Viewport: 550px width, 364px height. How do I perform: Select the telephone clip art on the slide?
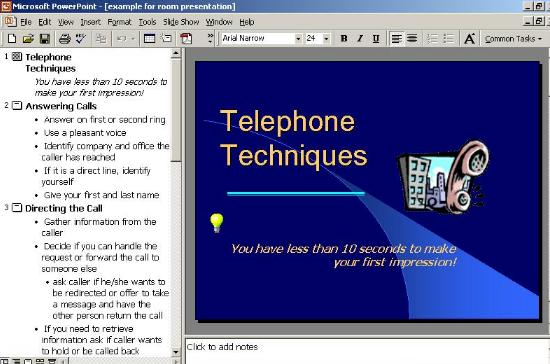pos(443,177)
